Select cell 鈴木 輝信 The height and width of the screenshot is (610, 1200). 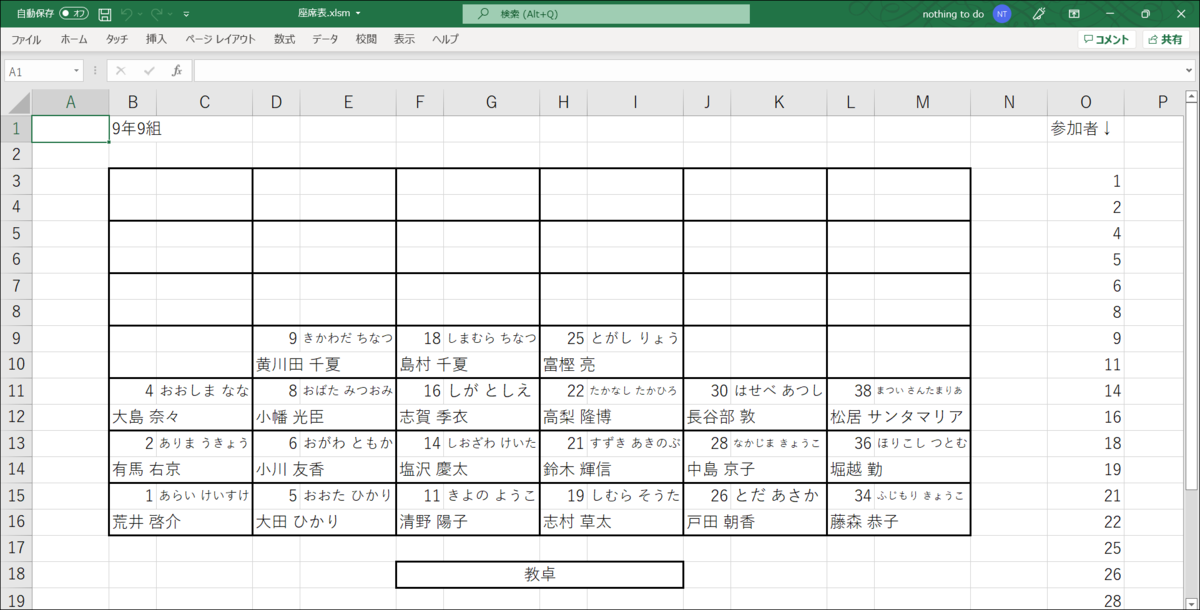pos(612,469)
